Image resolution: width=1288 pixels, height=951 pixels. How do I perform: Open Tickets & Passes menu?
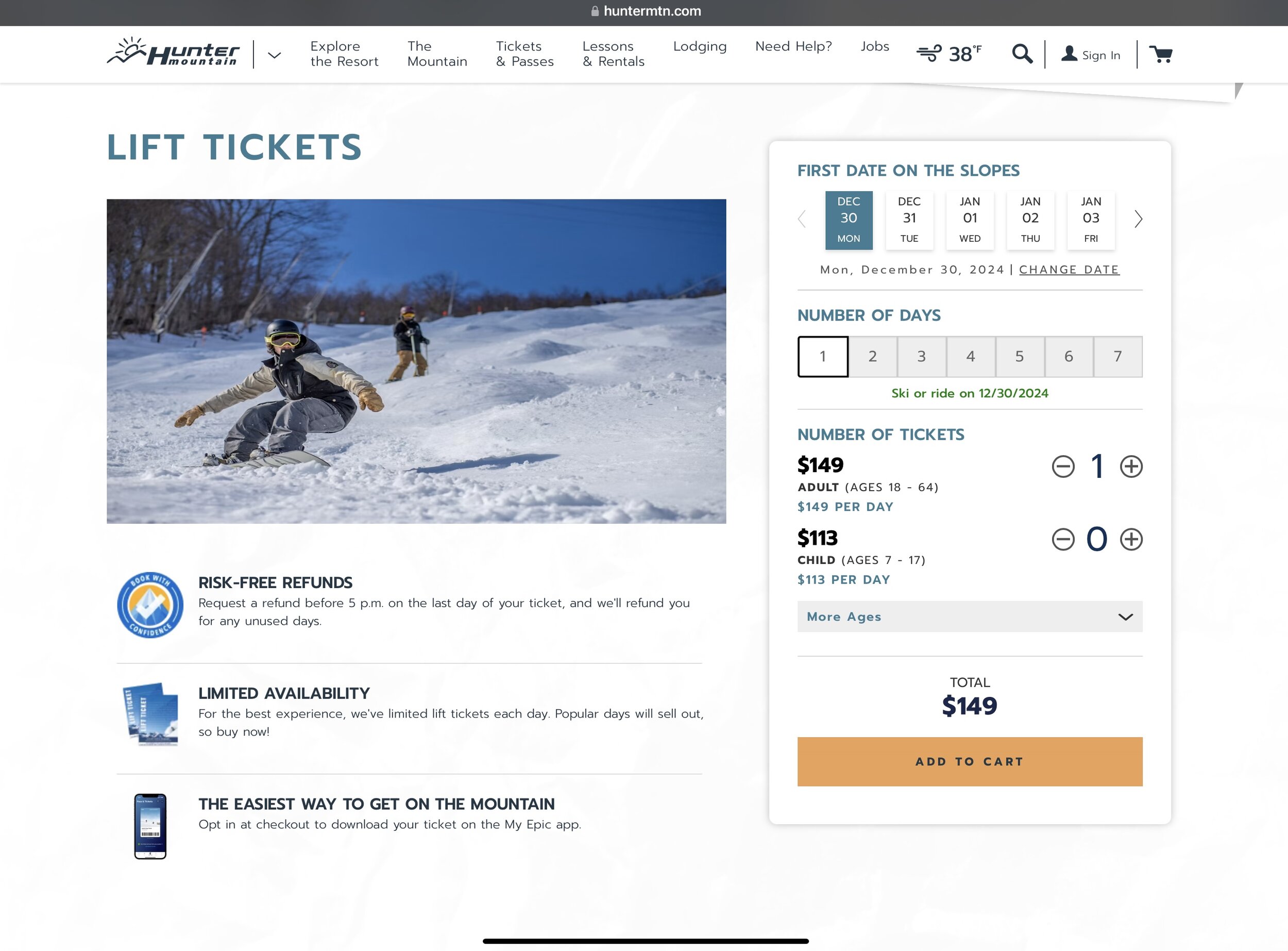point(524,54)
